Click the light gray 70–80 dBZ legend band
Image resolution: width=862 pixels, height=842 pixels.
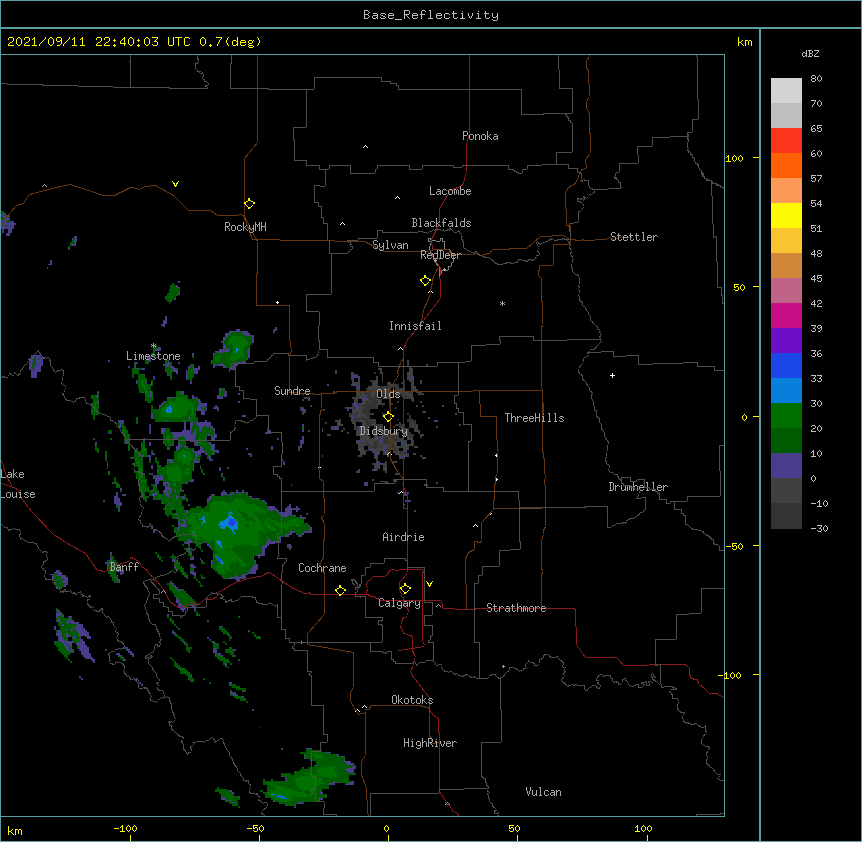(786, 91)
